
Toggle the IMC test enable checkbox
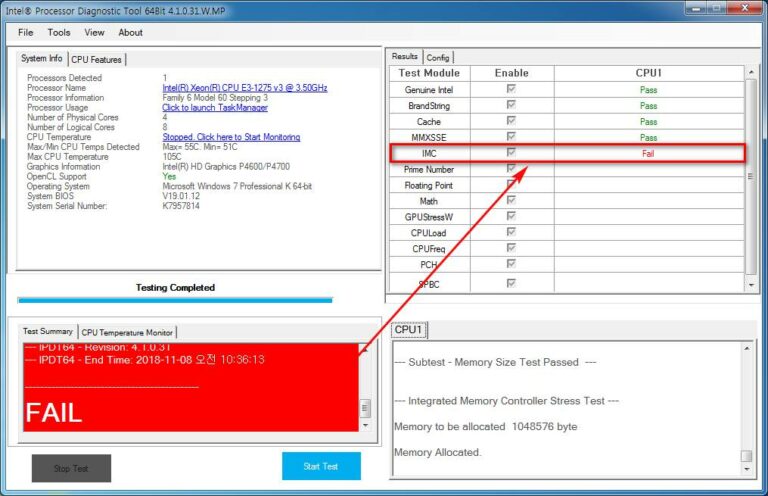click(x=512, y=153)
